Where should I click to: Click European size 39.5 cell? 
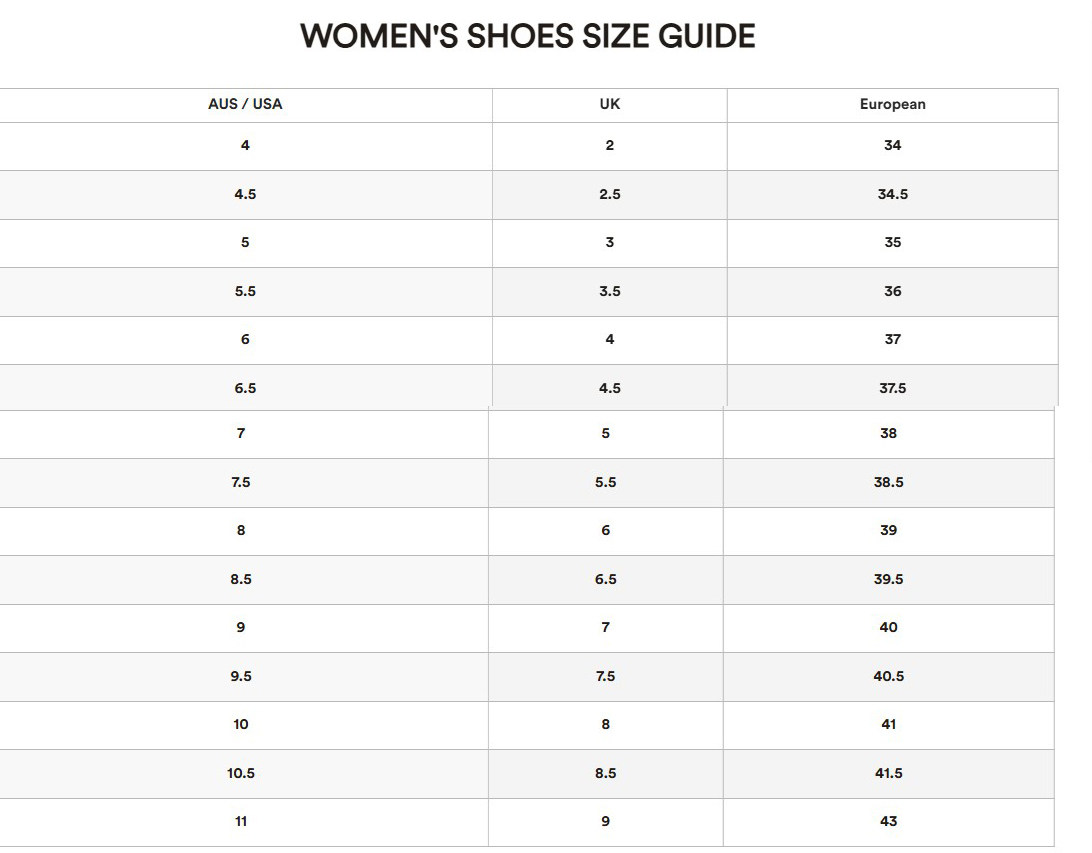tap(889, 579)
